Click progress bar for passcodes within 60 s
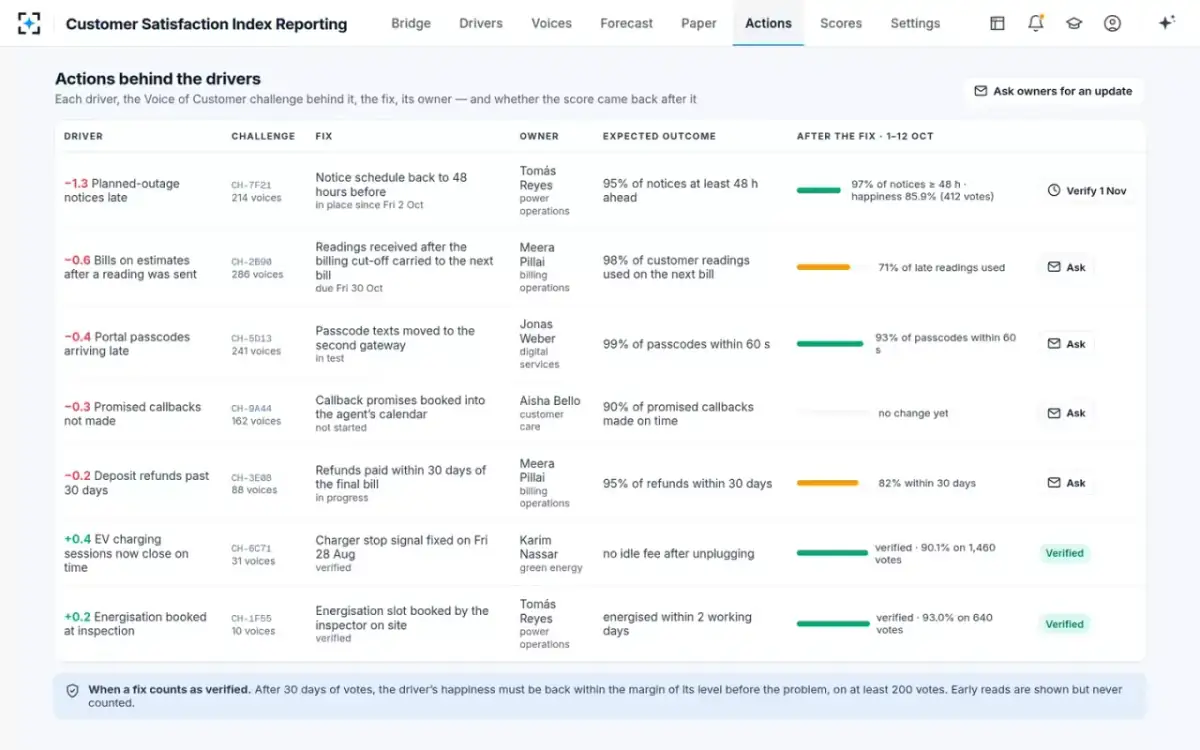The image size is (1200, 750). (830, 344)
